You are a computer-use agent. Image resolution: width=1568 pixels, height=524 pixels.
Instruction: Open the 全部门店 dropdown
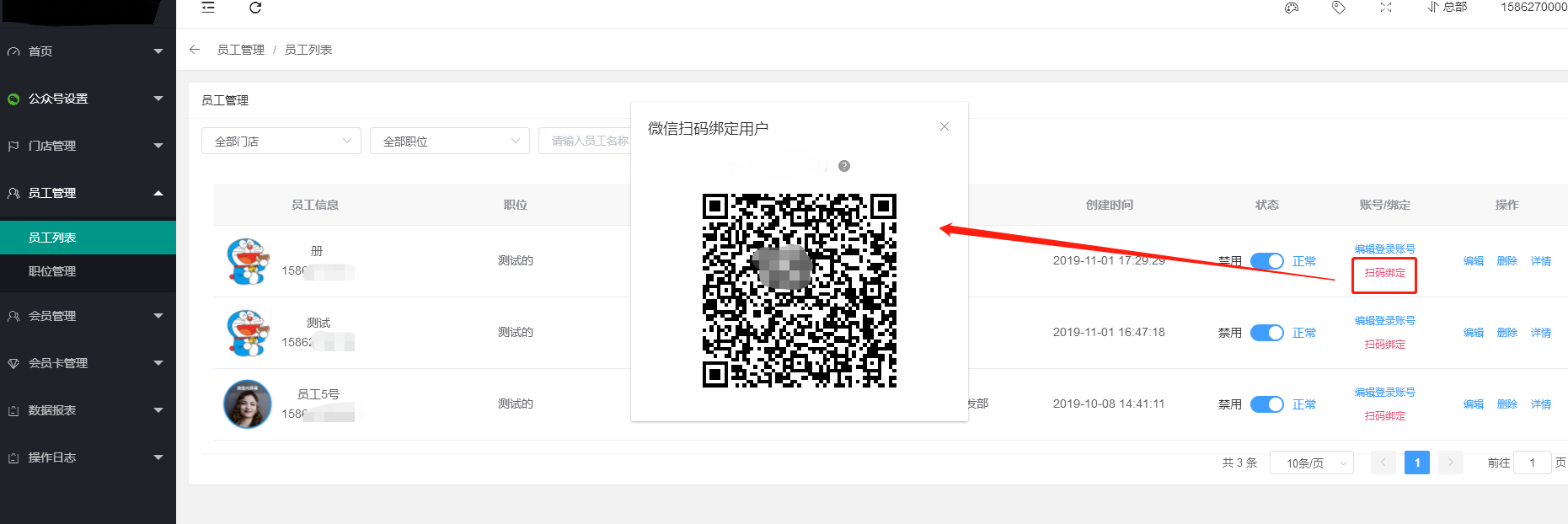[x=281, y=141]
